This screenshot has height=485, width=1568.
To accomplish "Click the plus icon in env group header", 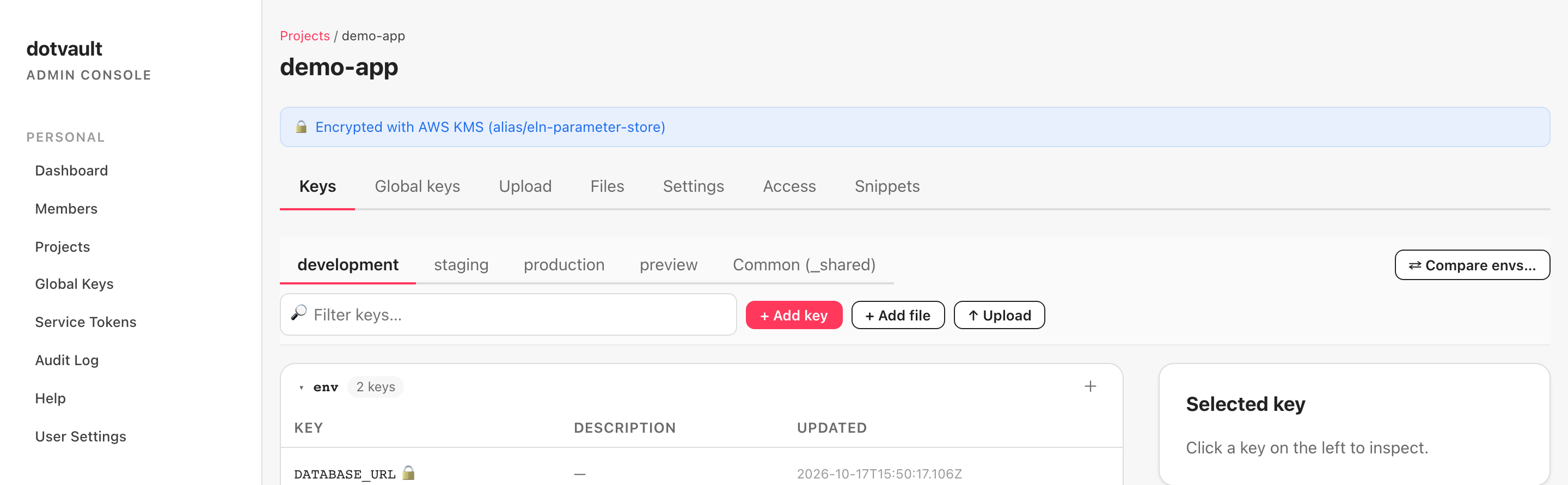I will (x=1089, y=386).
